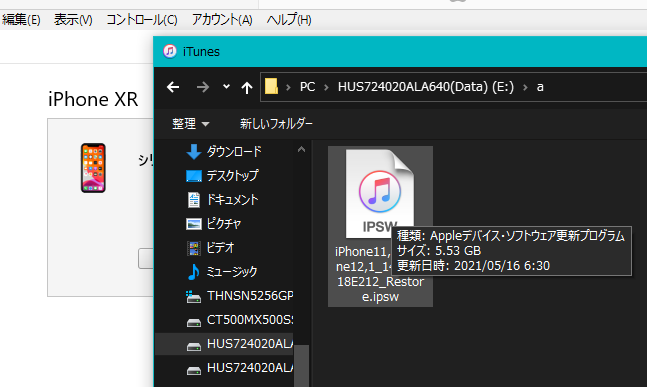Screen dimensions: 647x387
Task: Open the コントロール(C) menu
Action: pyautogui.click(x=142, y=19)
